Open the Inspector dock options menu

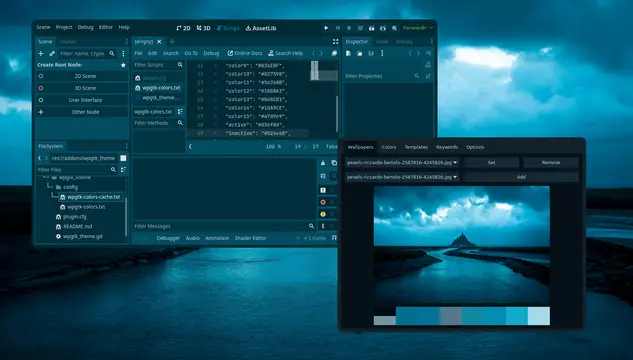pyautogui.click(x=432, y=42)
